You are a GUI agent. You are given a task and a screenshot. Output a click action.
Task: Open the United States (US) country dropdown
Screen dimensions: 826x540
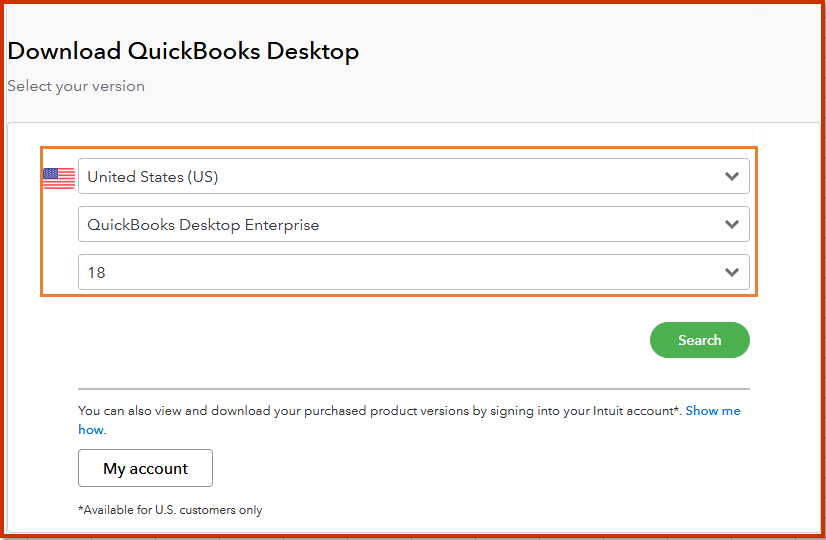tap(400, 177)
